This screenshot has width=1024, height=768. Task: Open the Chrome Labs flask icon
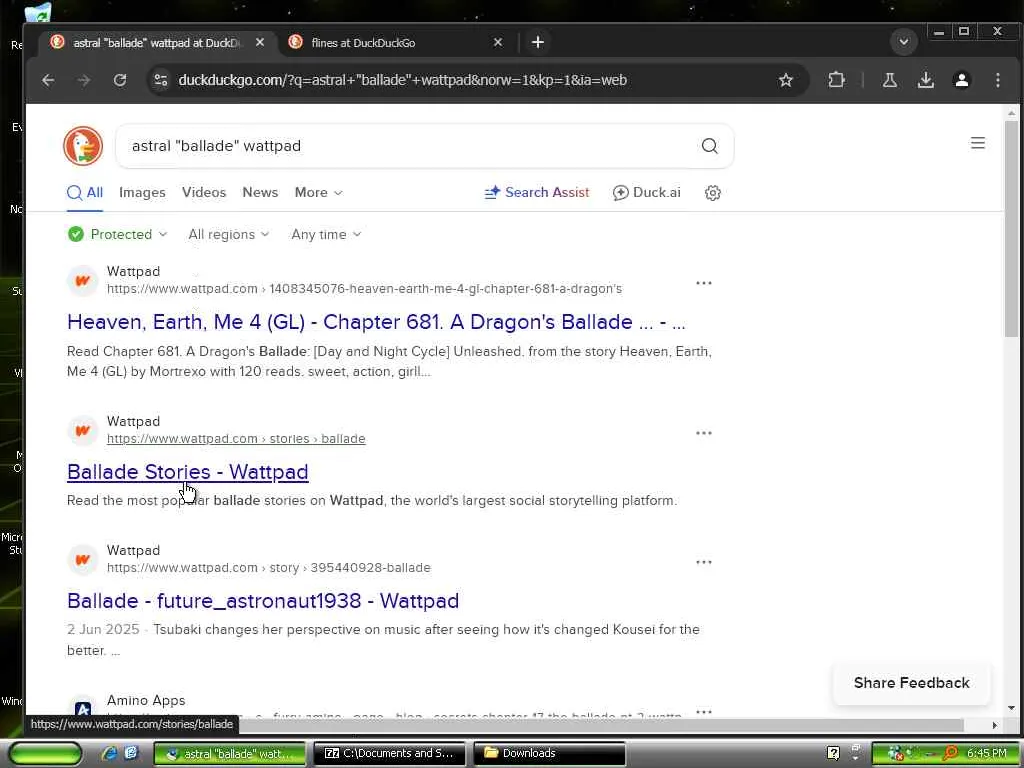click(x=889, y=80)
